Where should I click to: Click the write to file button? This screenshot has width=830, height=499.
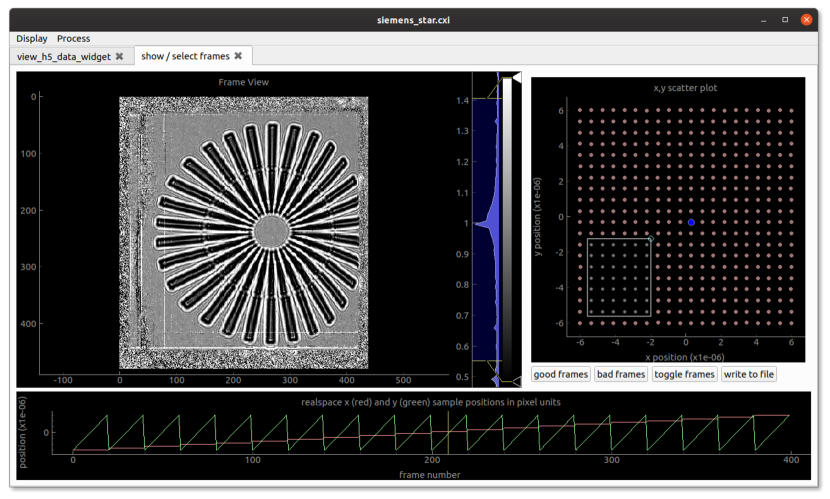pyautogui.click(x=749, y=374)
